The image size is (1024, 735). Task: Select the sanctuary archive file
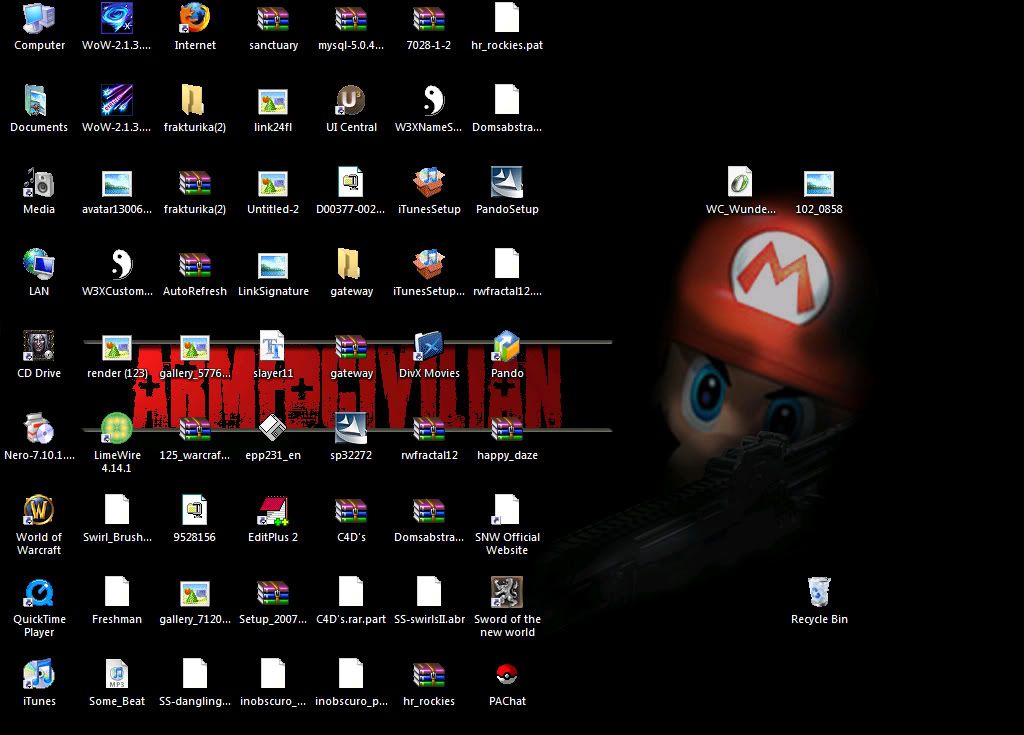(273, 19)
